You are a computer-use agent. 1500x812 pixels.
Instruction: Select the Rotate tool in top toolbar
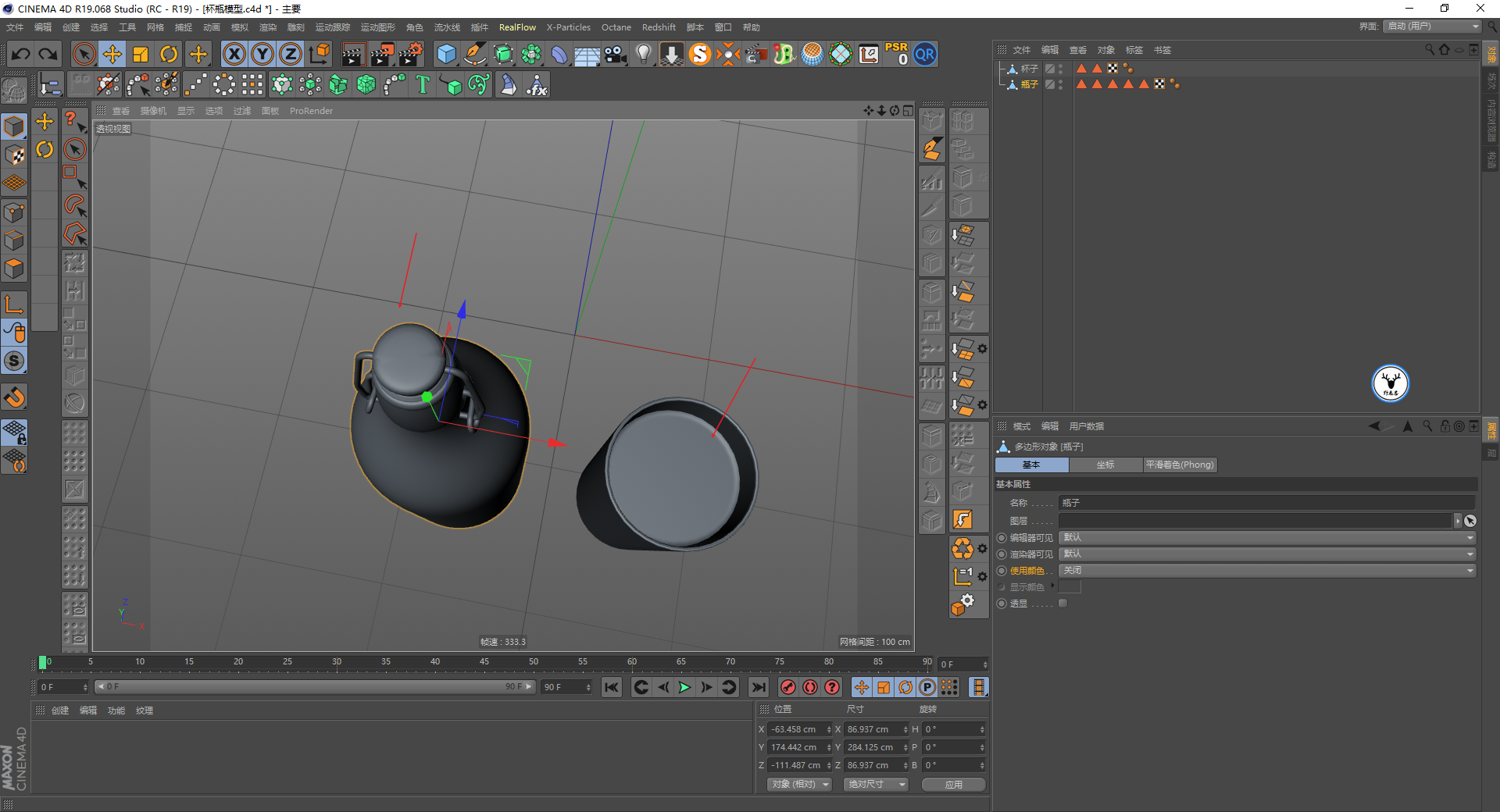pyautogui.click(x=169, y=54)
